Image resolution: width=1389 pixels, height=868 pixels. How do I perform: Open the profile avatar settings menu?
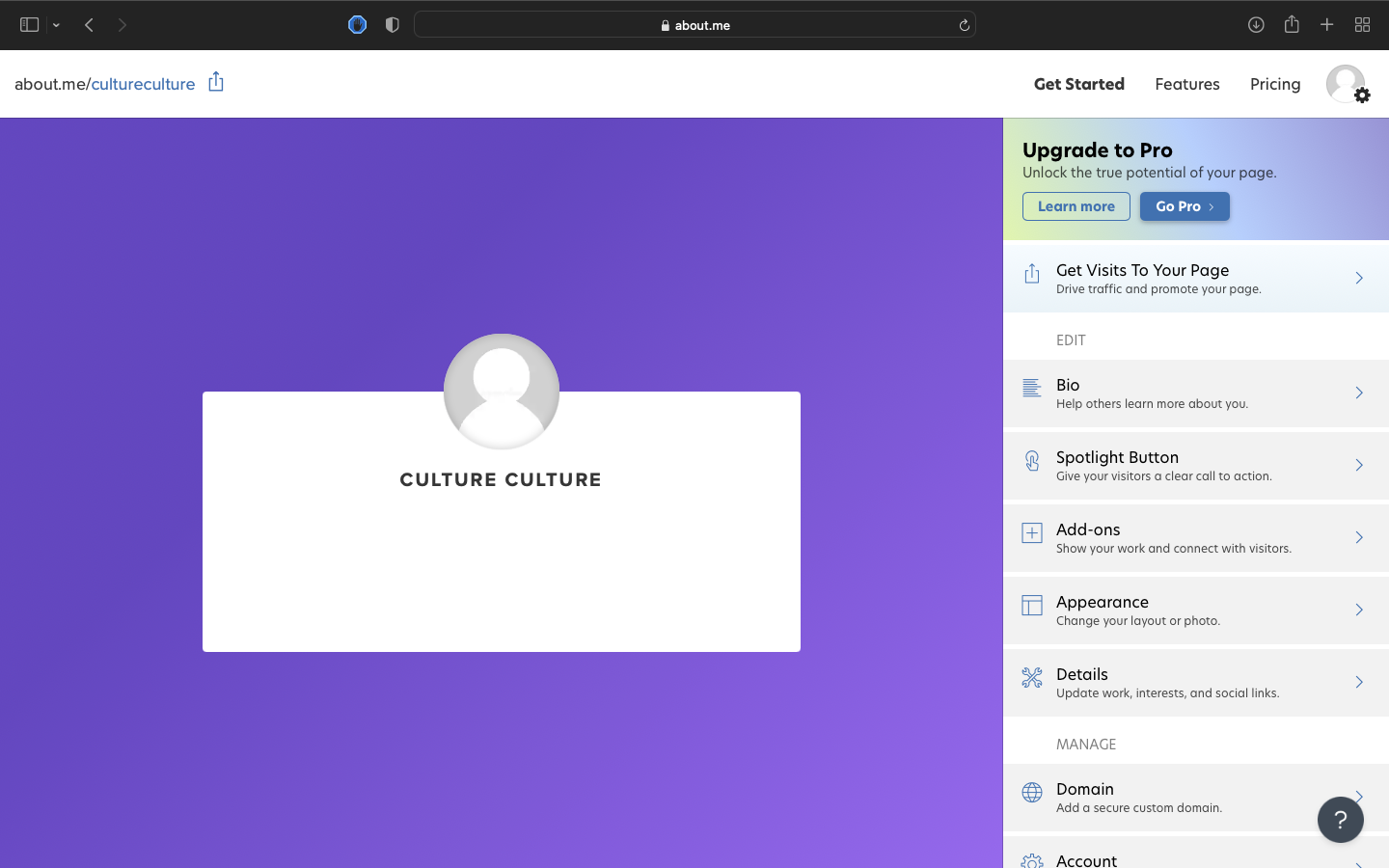[x=1347, y=84]
